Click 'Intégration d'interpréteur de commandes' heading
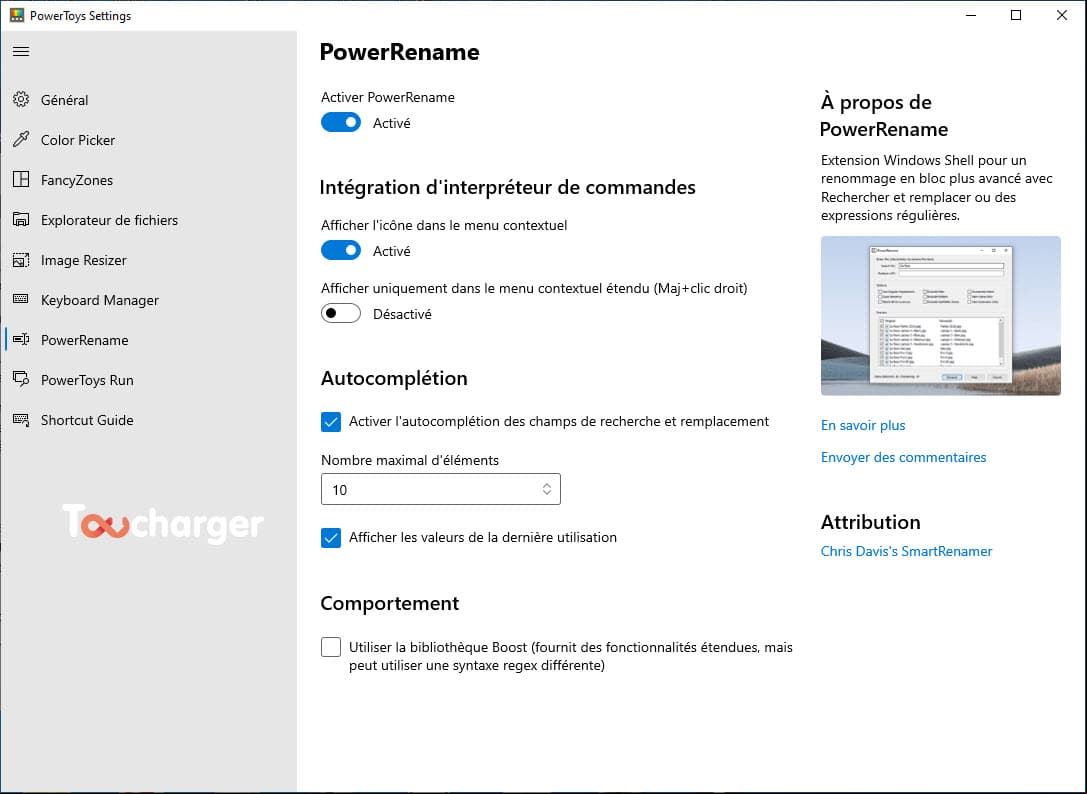 pos(507,188)
